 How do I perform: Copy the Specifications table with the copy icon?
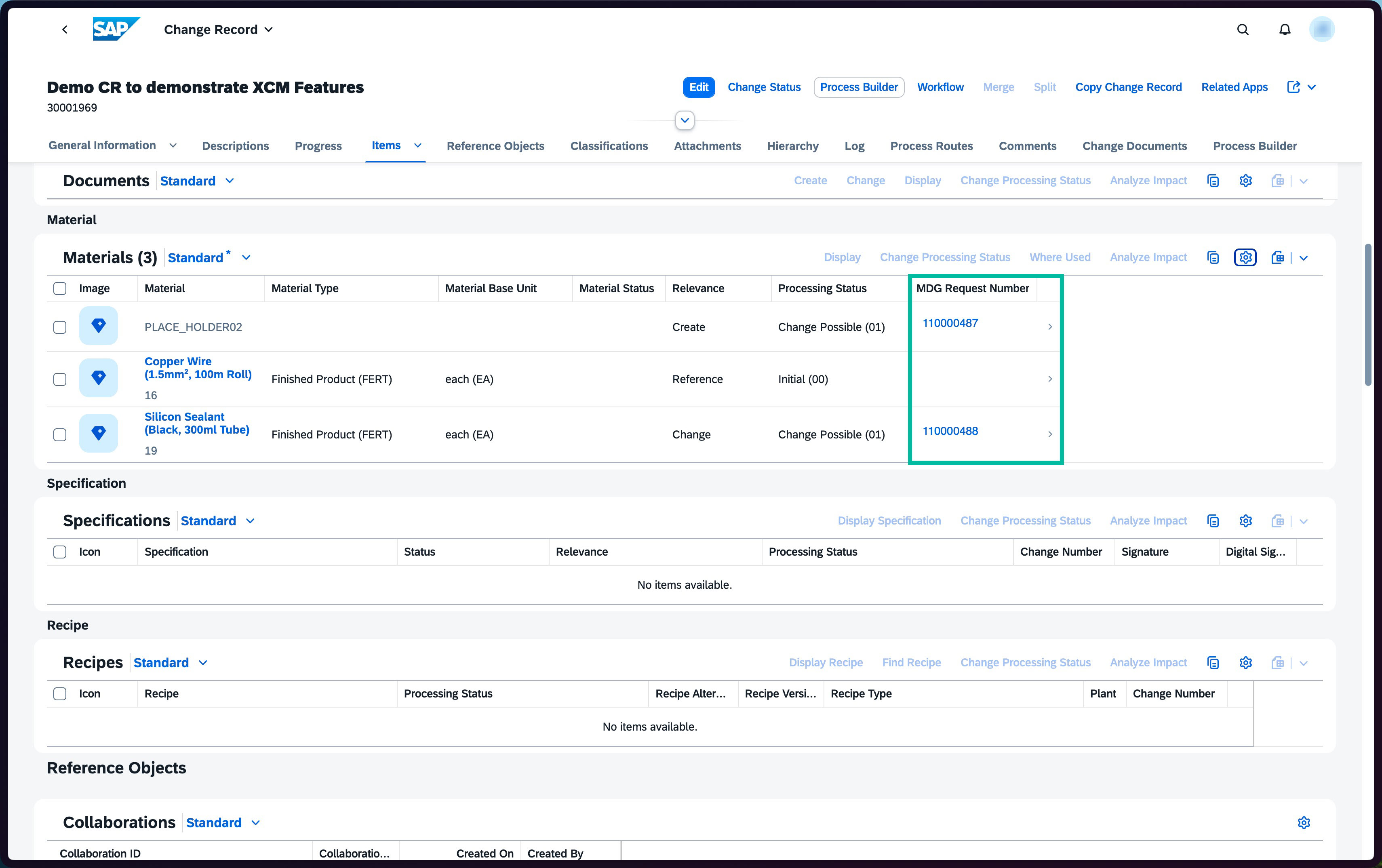(x=1213, y=521)
